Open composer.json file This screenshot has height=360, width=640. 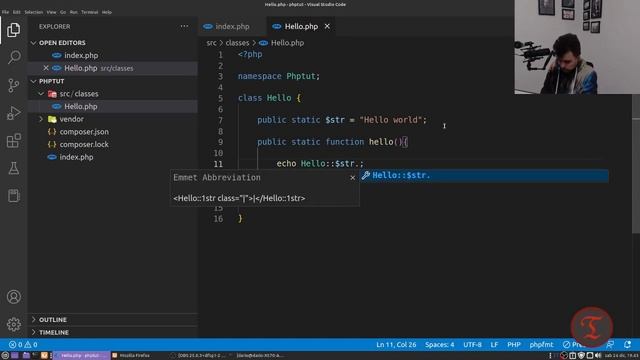[112, 132]
